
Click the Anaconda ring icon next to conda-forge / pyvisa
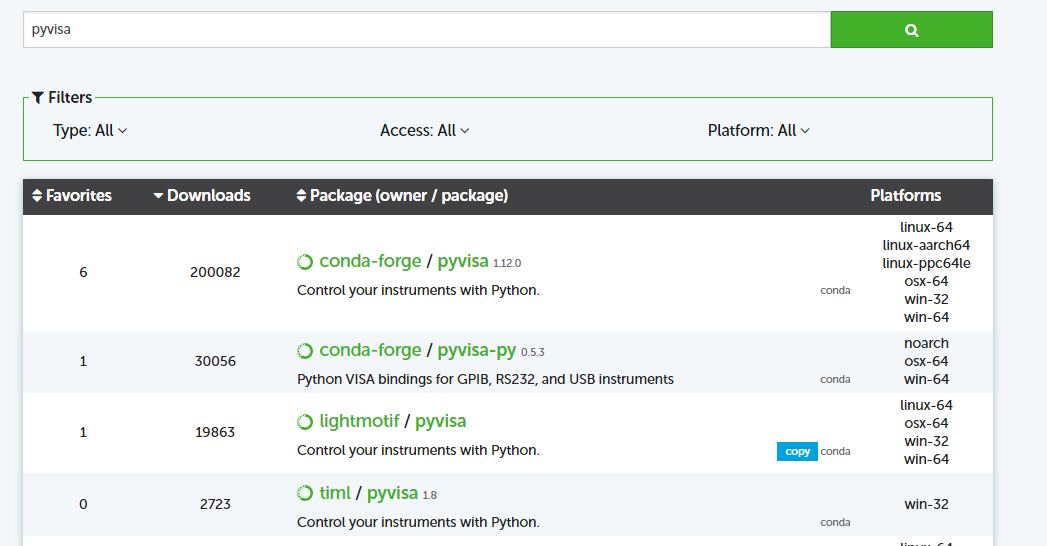[x=305, y=262]
